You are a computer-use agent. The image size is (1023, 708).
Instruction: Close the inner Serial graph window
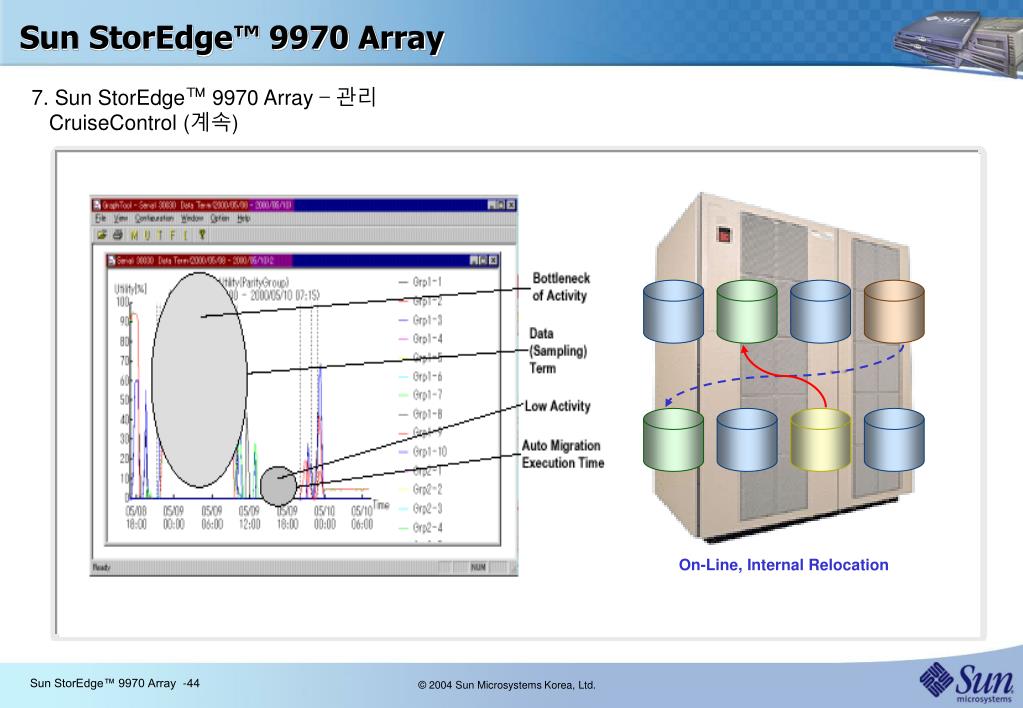click(x=494, y=260)
